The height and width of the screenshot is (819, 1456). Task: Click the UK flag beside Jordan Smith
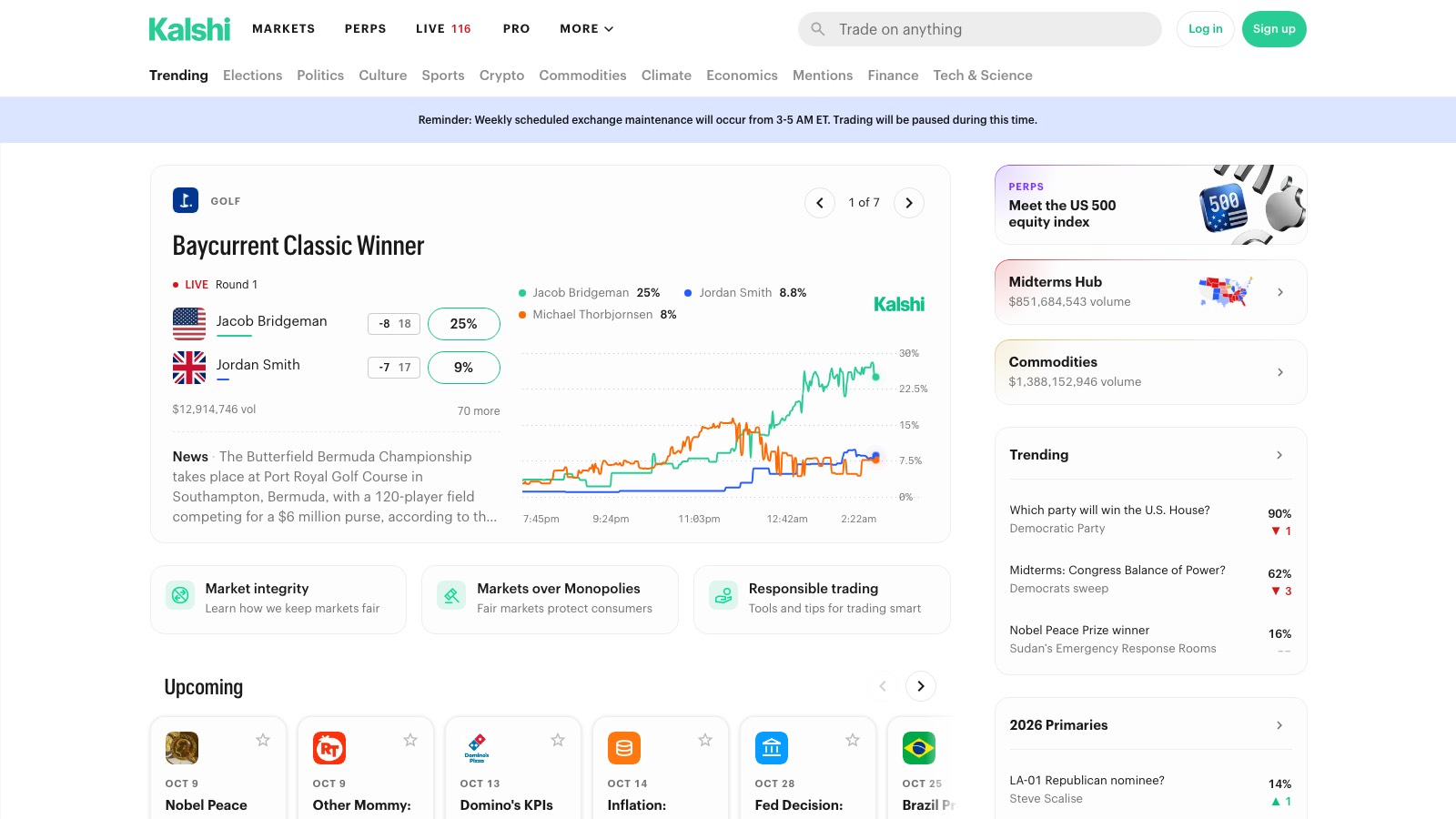coord(189,368)
